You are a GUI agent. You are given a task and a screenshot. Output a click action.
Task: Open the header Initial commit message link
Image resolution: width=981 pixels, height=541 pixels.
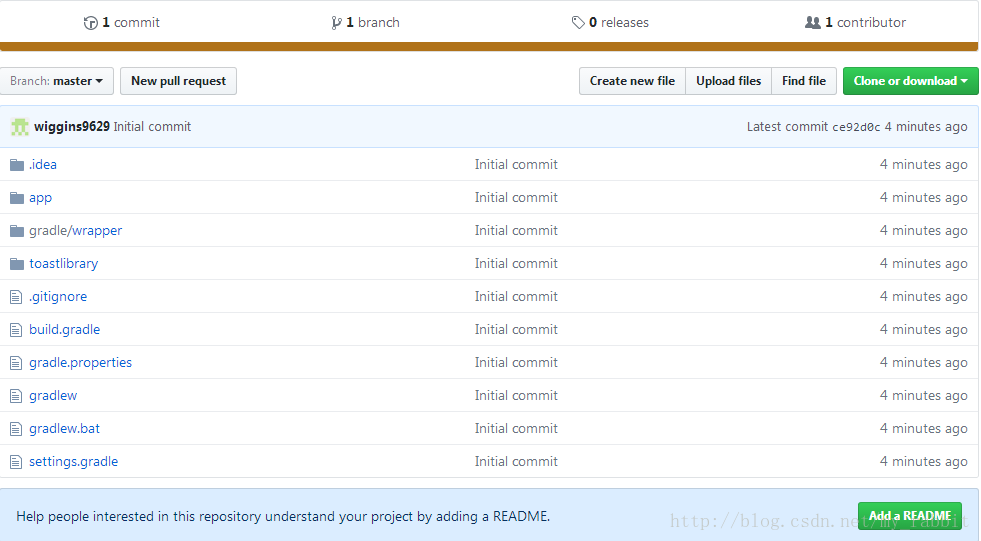[152, 126]
